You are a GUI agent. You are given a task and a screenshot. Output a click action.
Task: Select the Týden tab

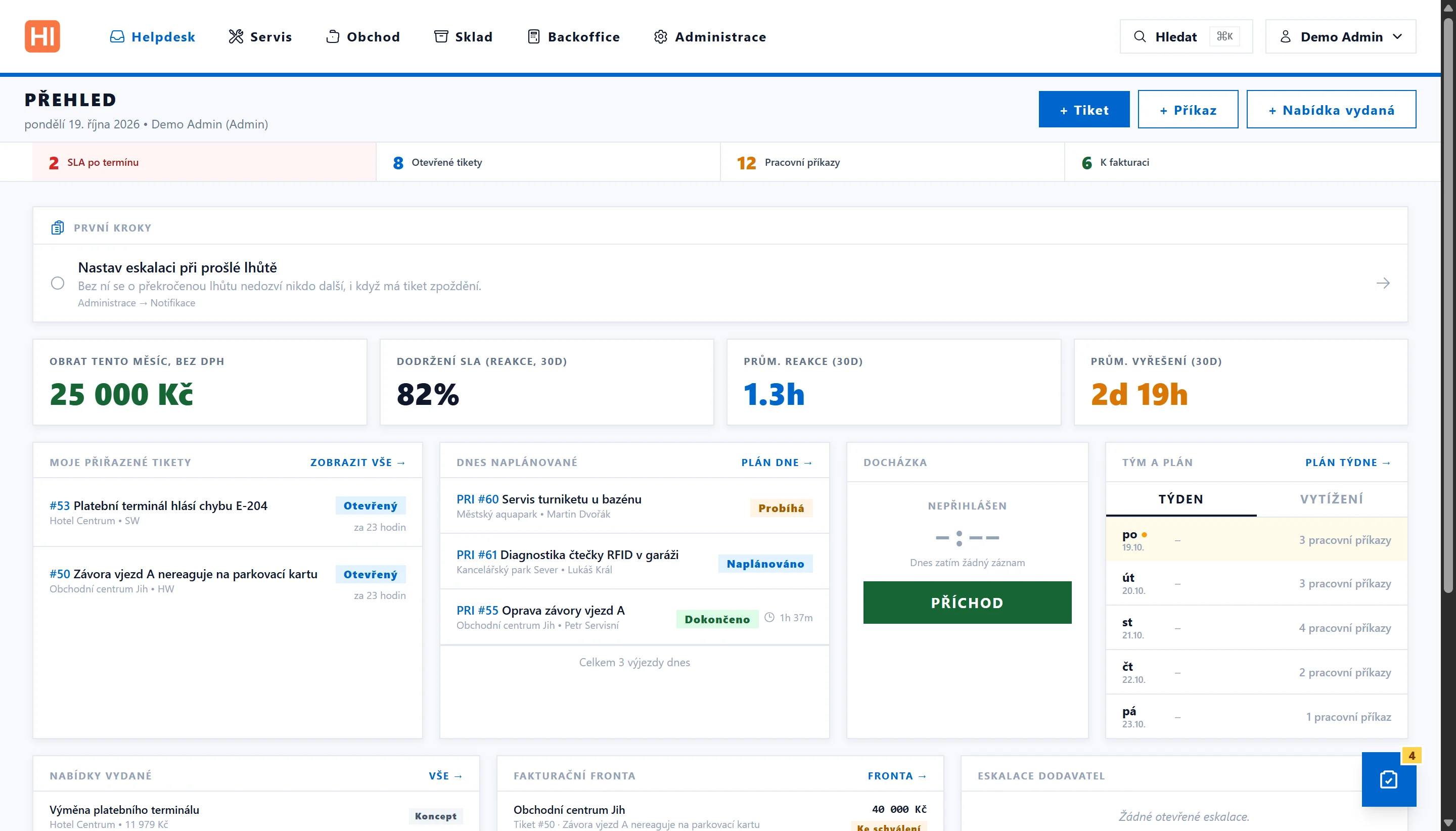[1180, 499]
